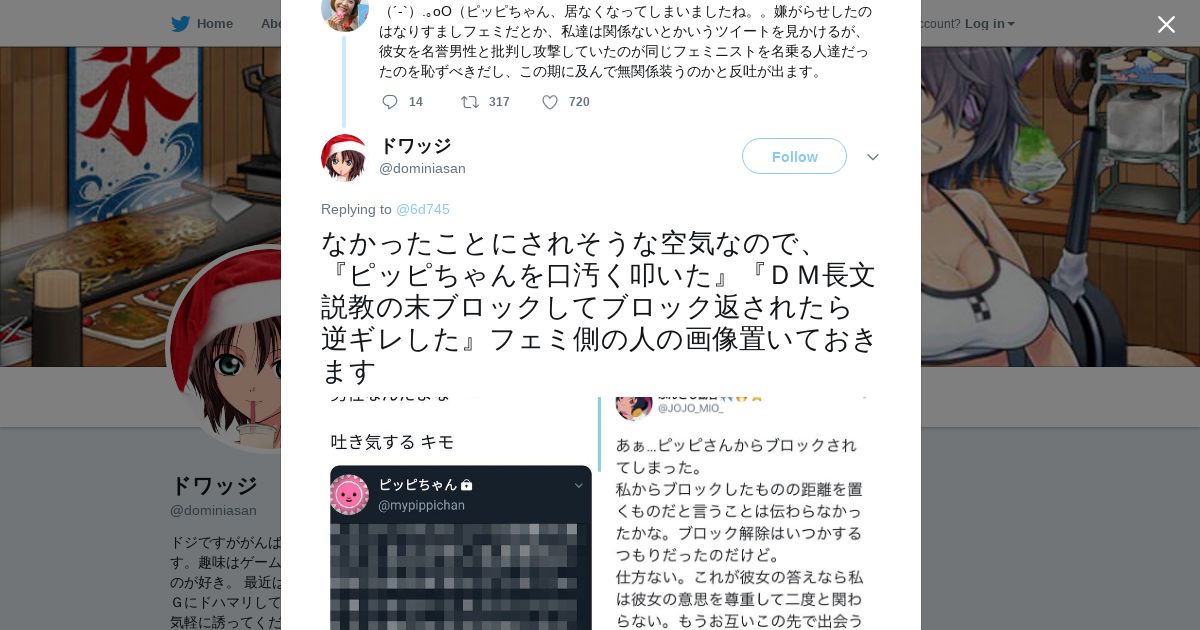Open the Log in dropdown
Viewport: 1200px width, 630px height.
point(990,23)
